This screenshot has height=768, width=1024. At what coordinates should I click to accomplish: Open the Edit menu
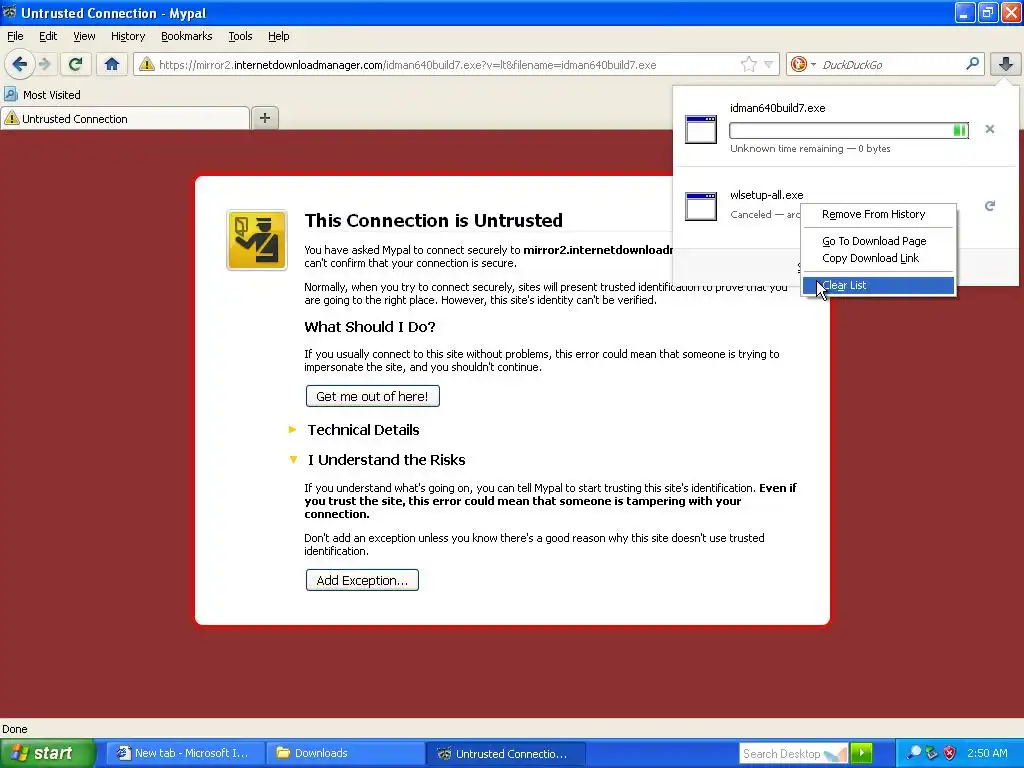pyautogui.click(x=48, y=36)
